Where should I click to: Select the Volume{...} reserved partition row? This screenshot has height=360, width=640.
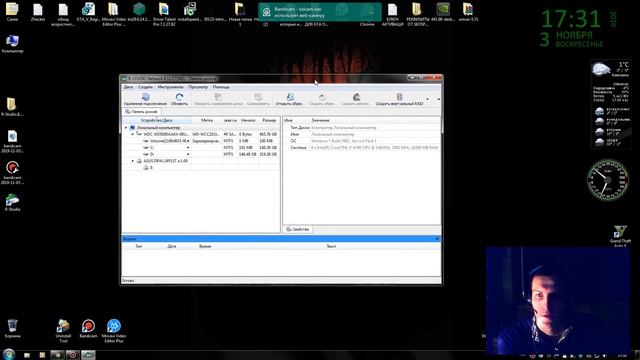[202, 141]
